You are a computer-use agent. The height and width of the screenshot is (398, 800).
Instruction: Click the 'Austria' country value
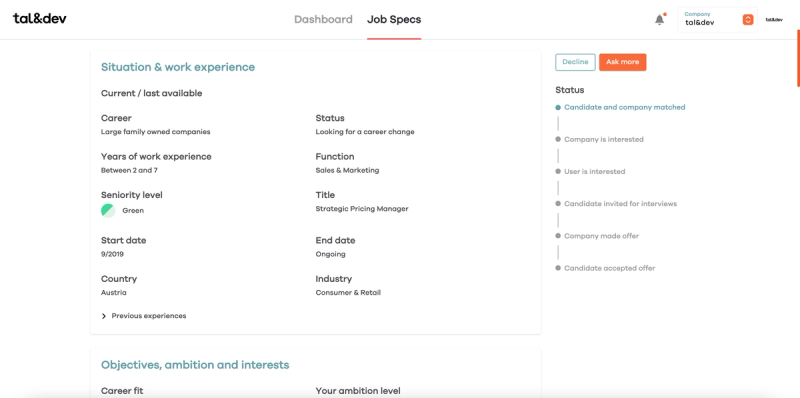pyautogui.click(x=114, y=293)
